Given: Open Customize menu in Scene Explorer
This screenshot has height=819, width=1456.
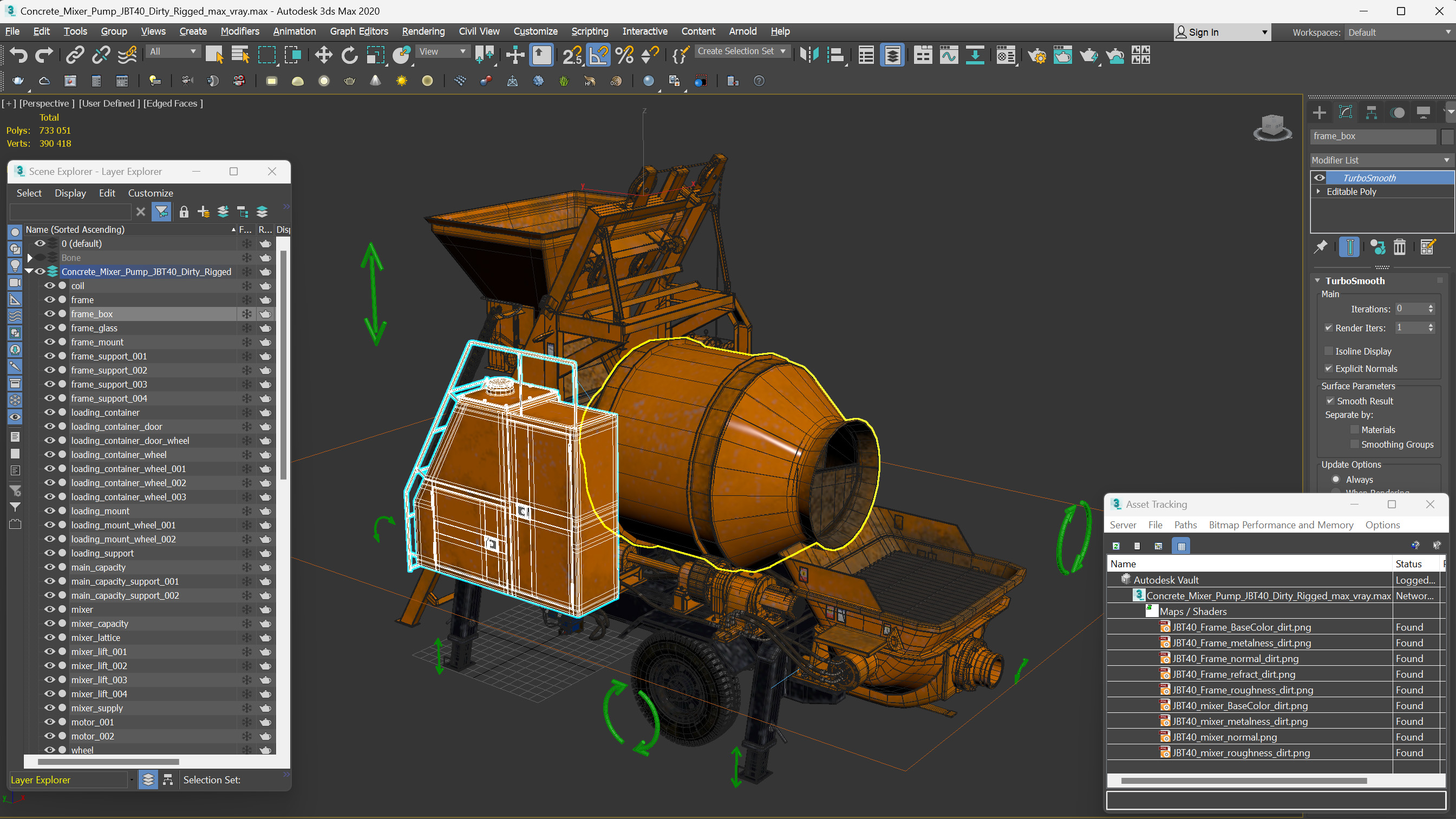Looking at the screenshot, I should click(151, 193).
